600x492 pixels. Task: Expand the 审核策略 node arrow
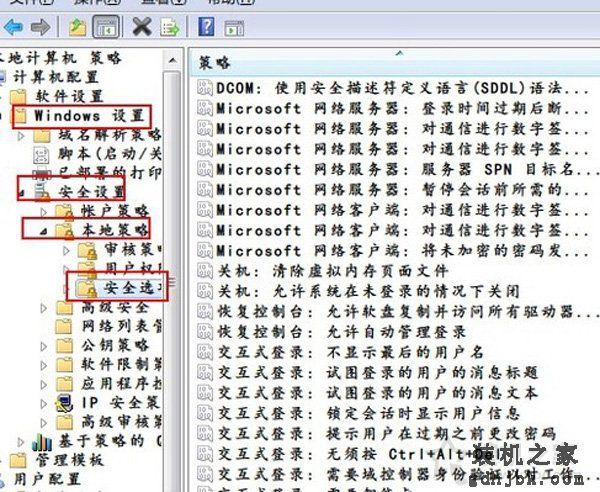tap(67, 251)
